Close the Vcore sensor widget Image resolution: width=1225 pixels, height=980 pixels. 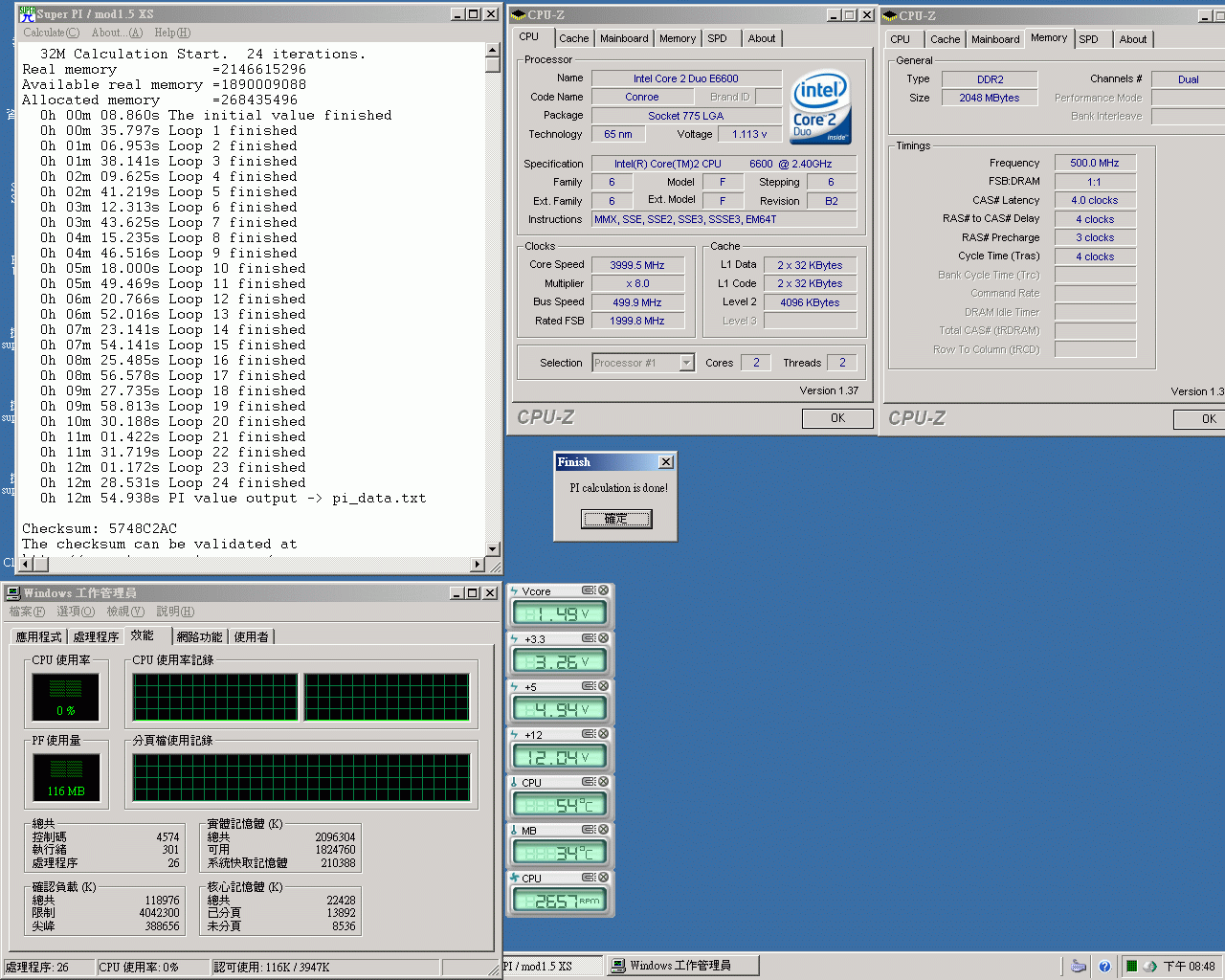point(604,590)
